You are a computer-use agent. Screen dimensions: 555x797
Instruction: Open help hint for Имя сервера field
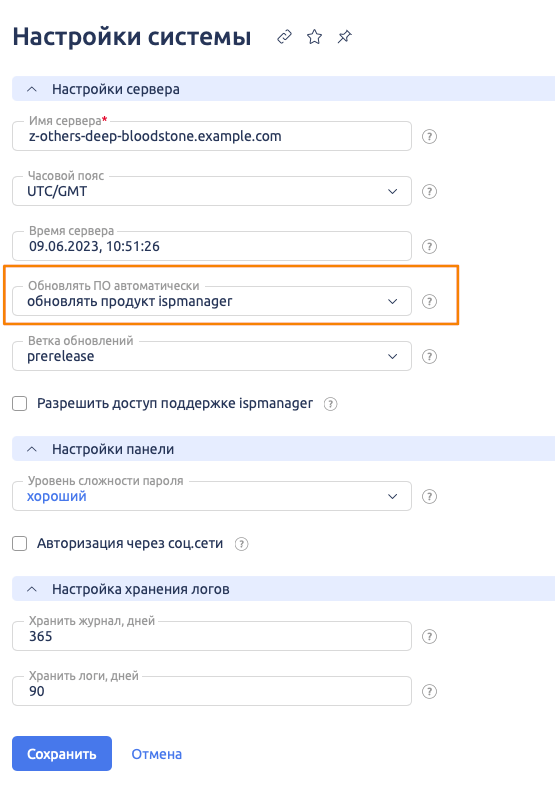pyautogui.click(x=429, y=137)
